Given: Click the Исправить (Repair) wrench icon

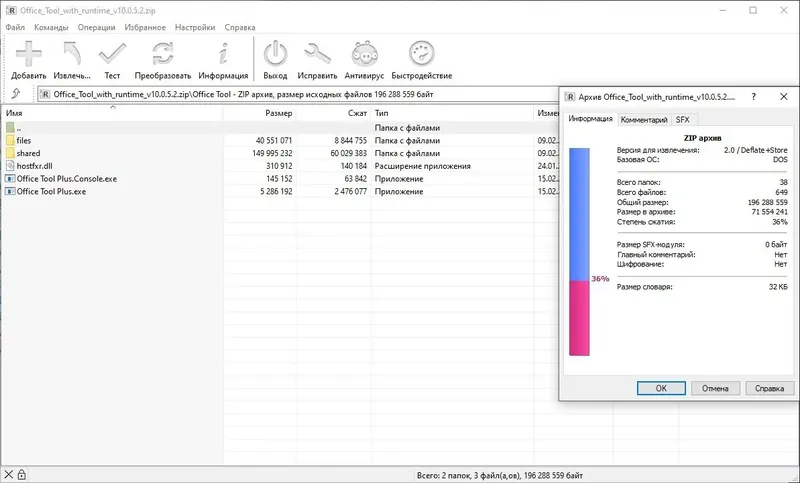Looking at the screenshot, I should coord(317,54).
